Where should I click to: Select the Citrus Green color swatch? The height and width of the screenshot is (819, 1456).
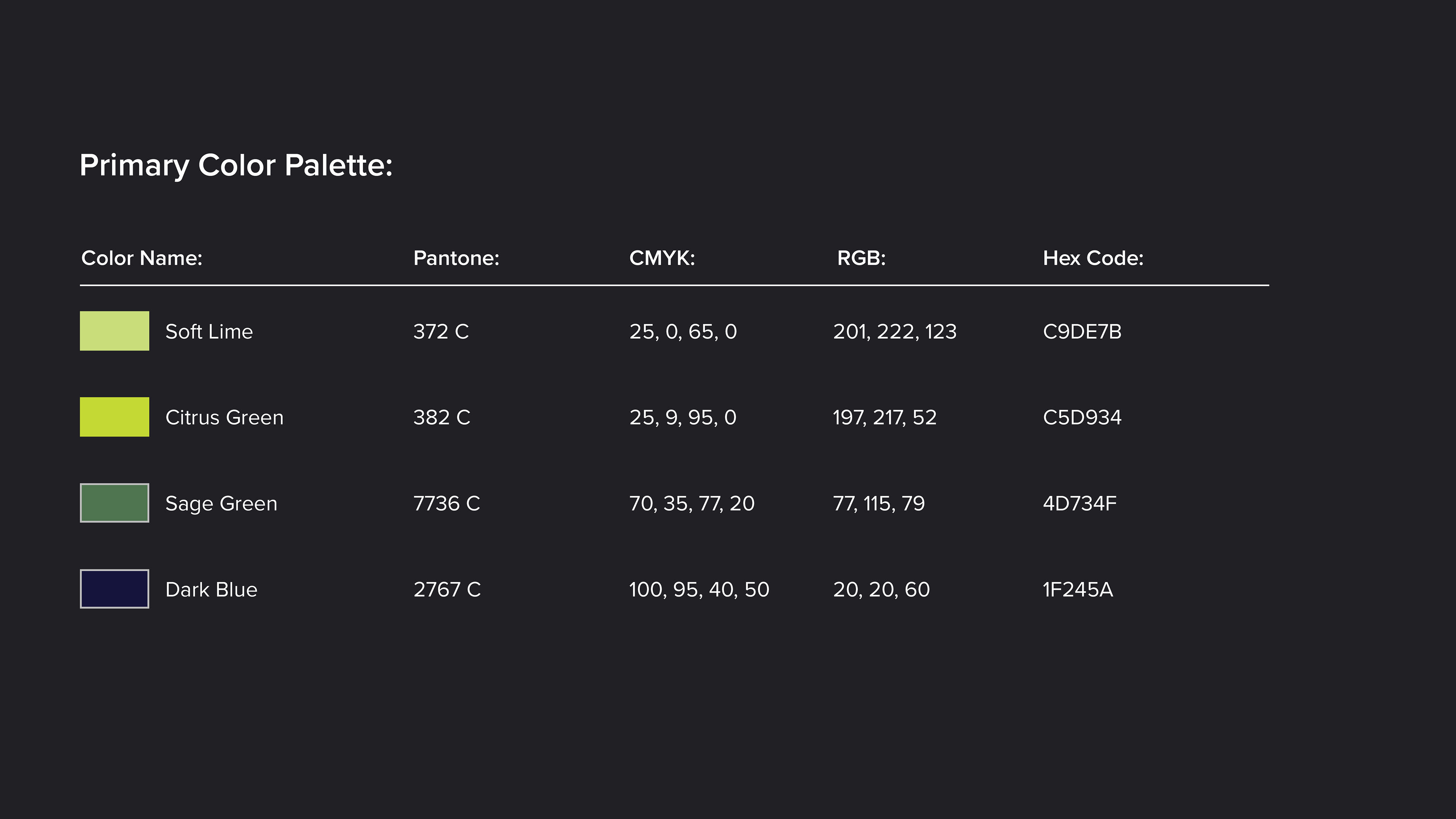click(x=114, y=417)
